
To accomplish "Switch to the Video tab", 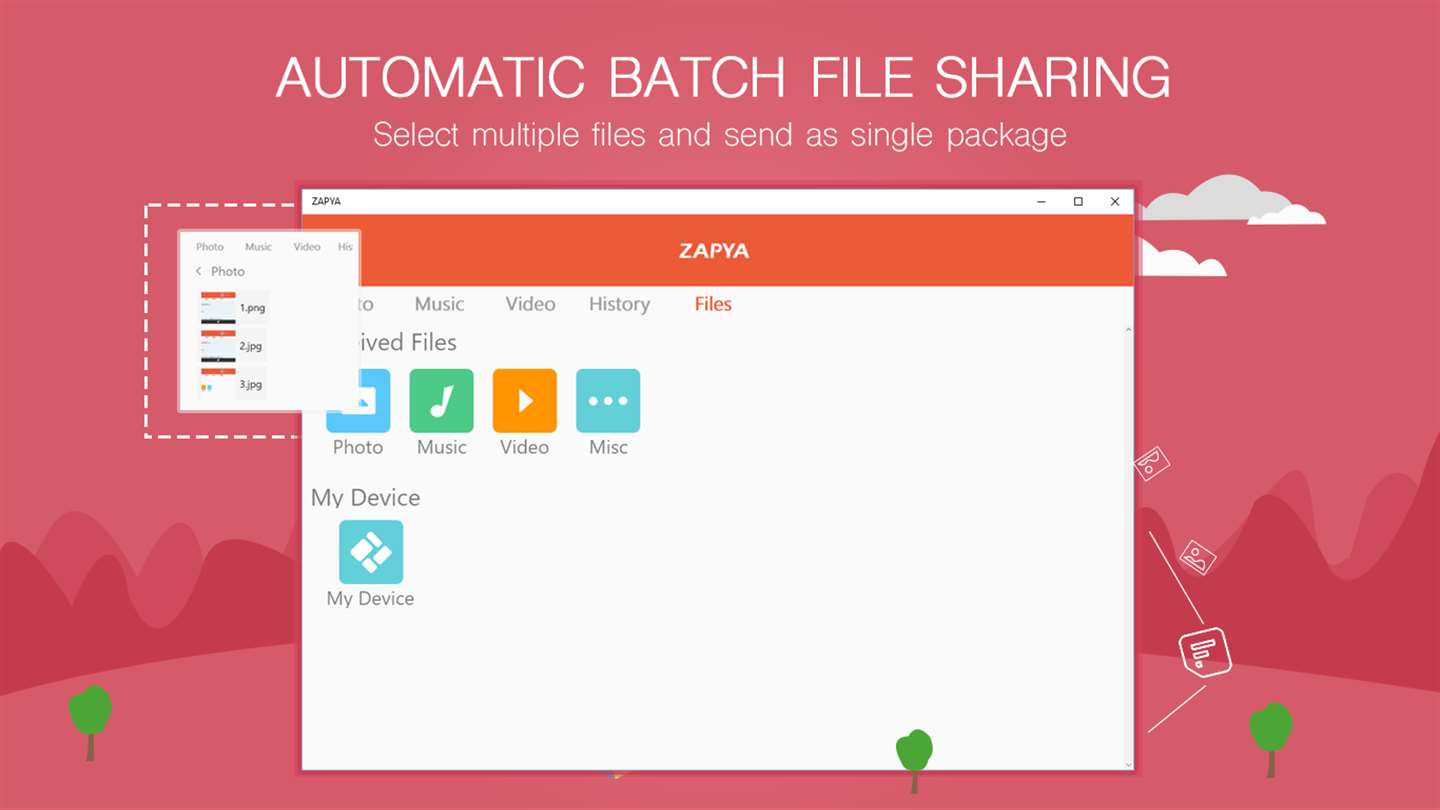I will [530, 304].
